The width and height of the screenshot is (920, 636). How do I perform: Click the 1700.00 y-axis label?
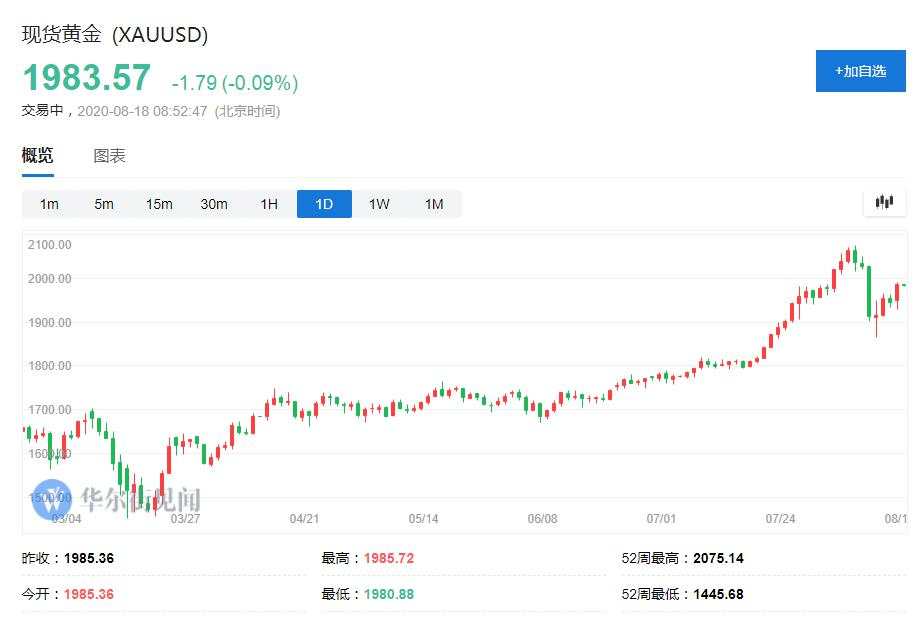49,410
